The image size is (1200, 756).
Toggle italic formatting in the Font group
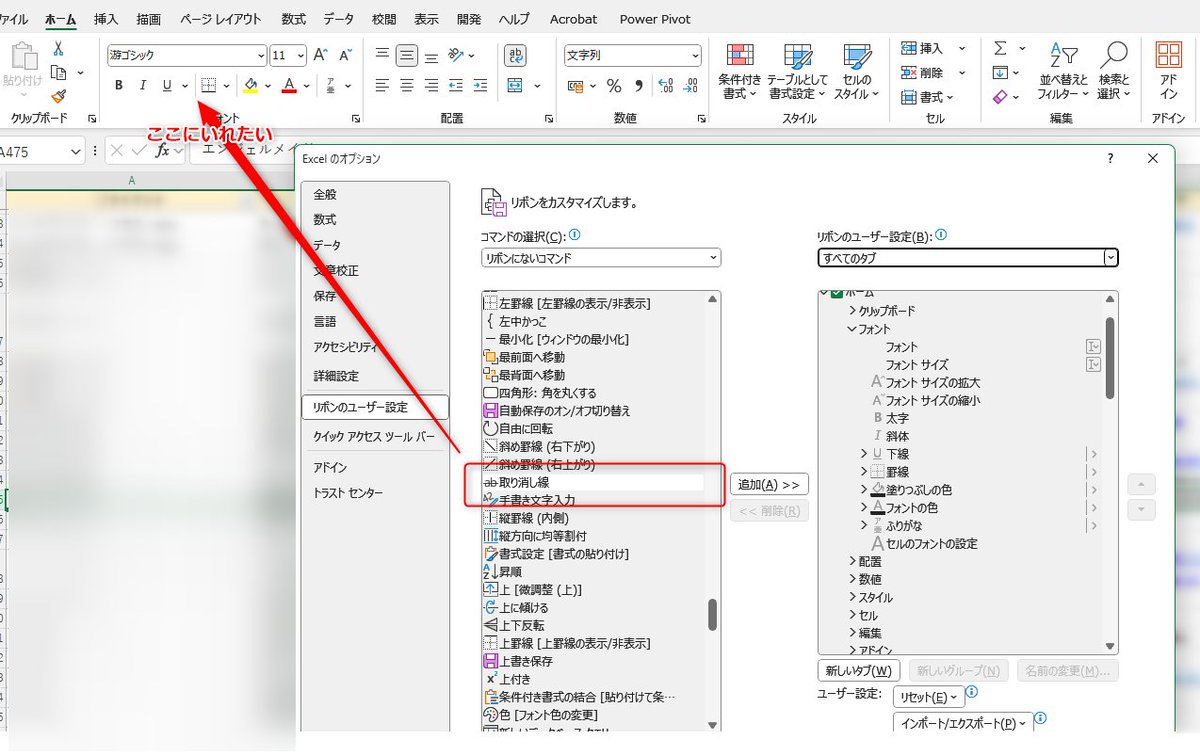coord(142,85)
